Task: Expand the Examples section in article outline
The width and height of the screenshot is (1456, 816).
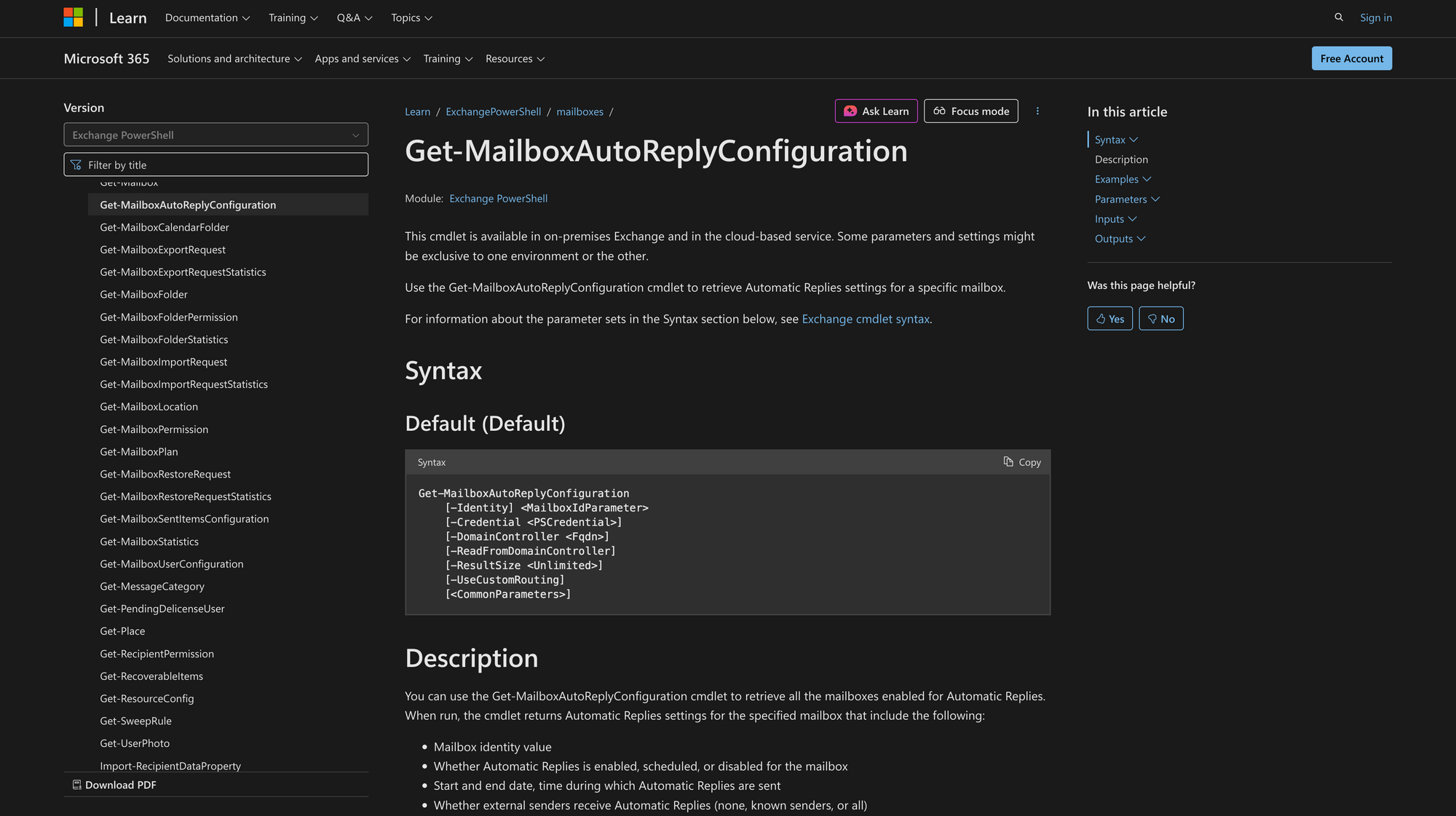Action: pos(1122,179)
